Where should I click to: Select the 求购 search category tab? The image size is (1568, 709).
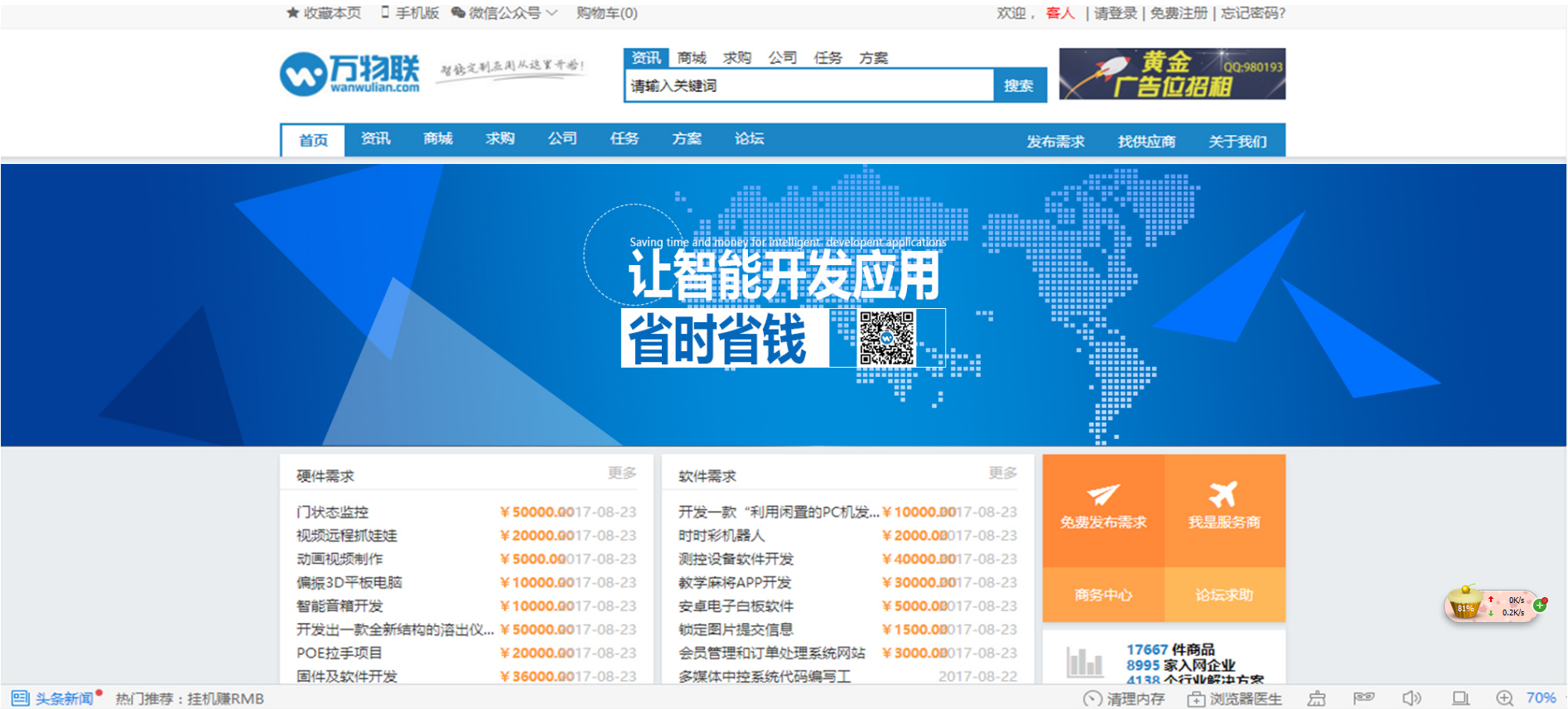click(737, 57)
